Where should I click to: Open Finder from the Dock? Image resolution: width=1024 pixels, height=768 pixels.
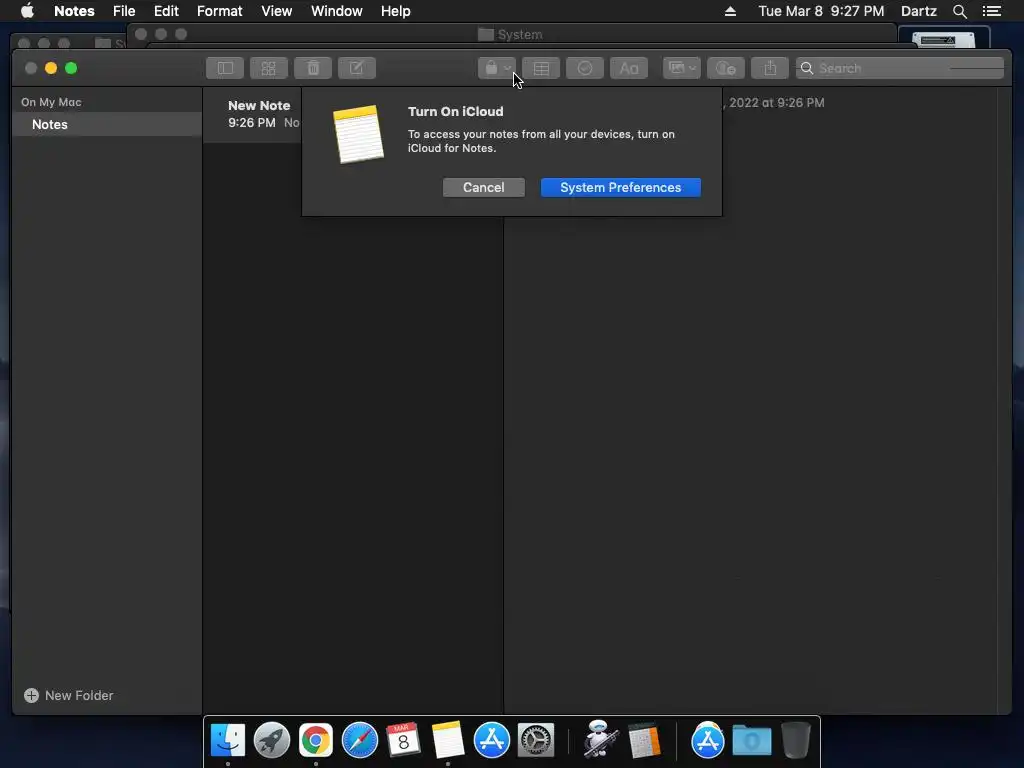tap(227, 740)
